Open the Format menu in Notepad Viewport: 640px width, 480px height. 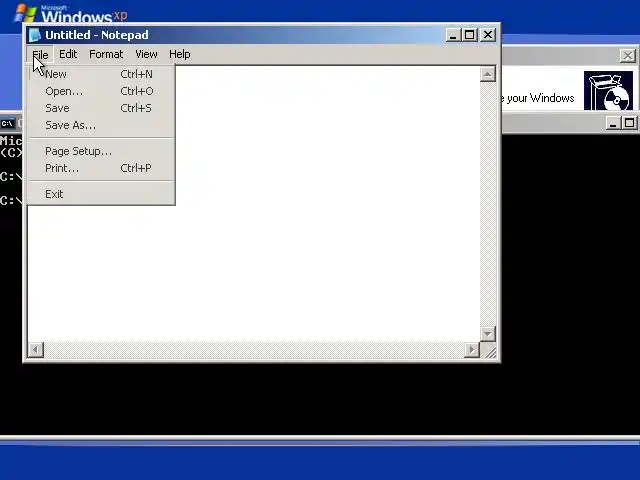click(106, 54)
